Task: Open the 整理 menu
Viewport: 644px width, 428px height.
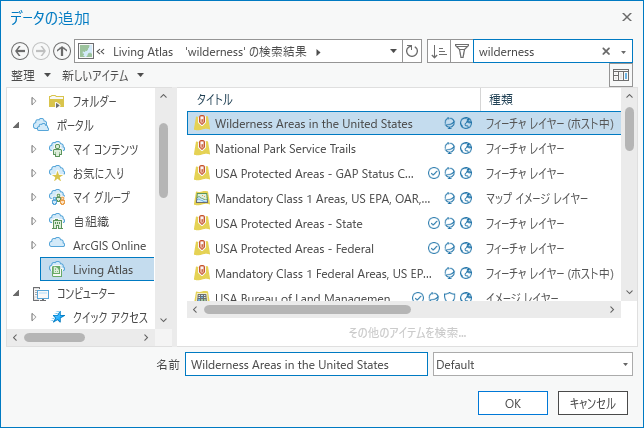Action: [x=29, y=76]
